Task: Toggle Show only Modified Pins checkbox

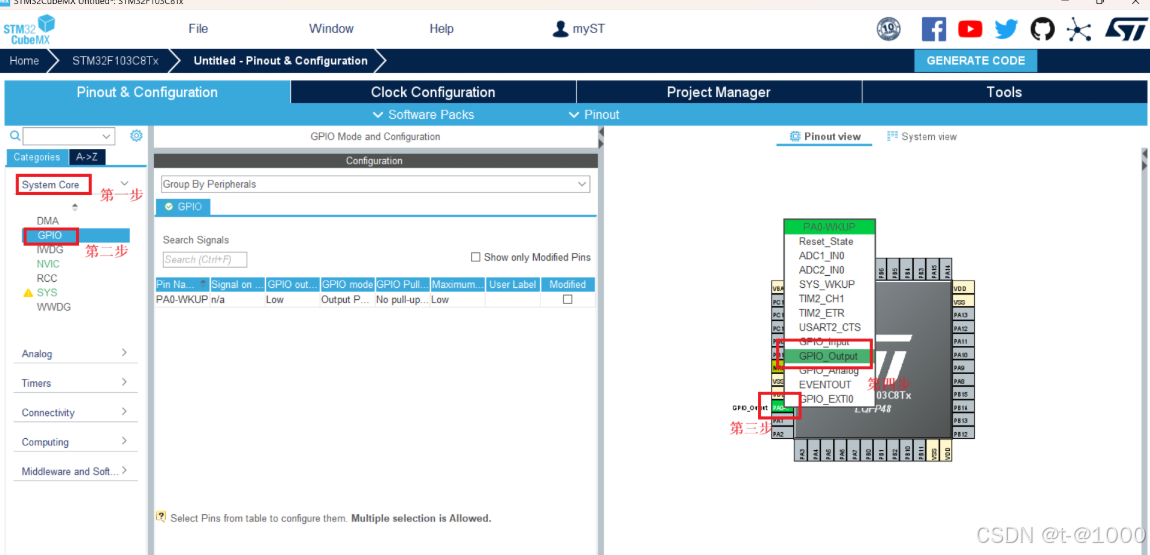Action: click(x=475, y=257)
